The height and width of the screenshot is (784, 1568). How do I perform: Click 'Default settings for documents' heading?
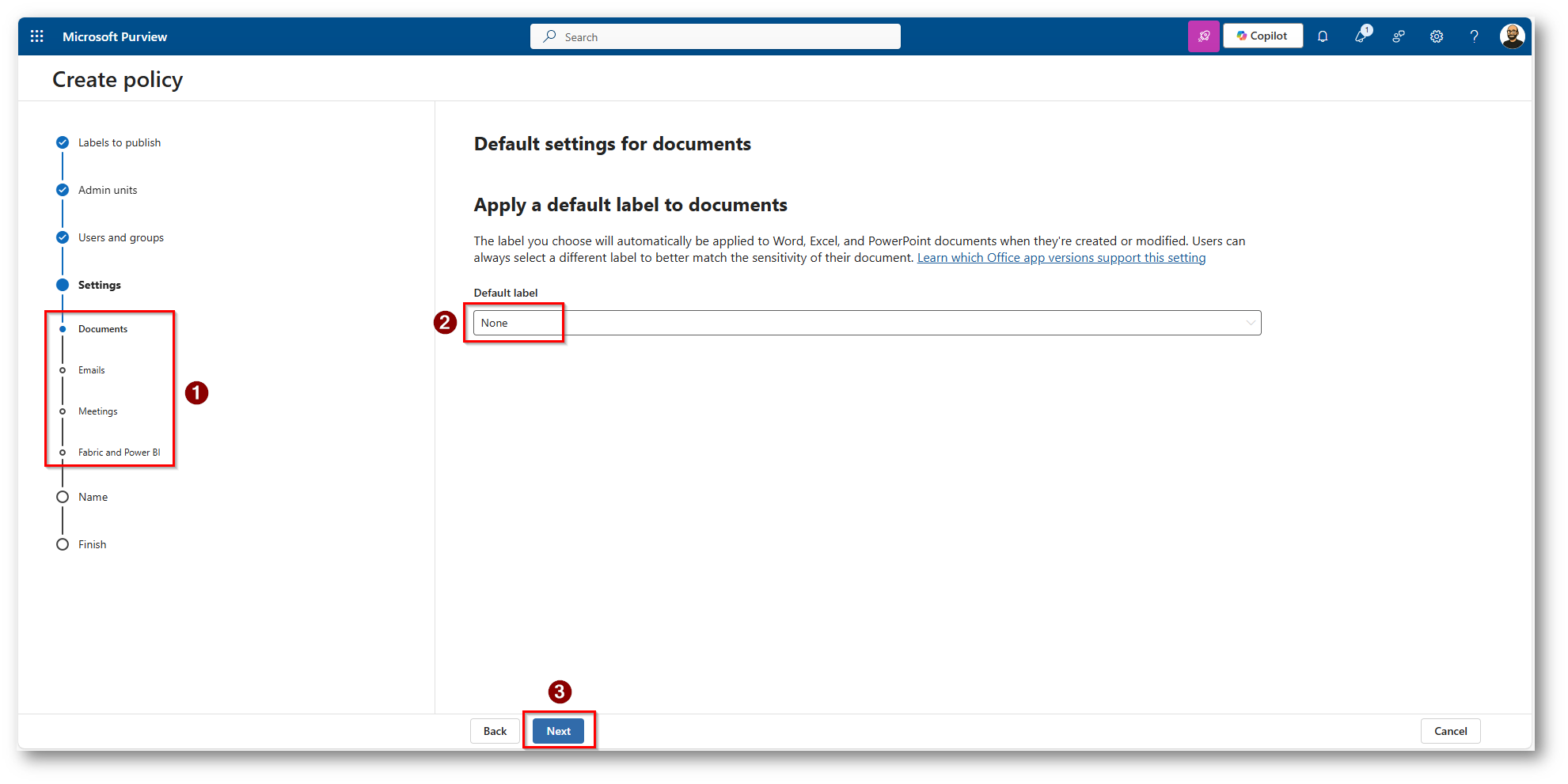[x=613, y=144]
